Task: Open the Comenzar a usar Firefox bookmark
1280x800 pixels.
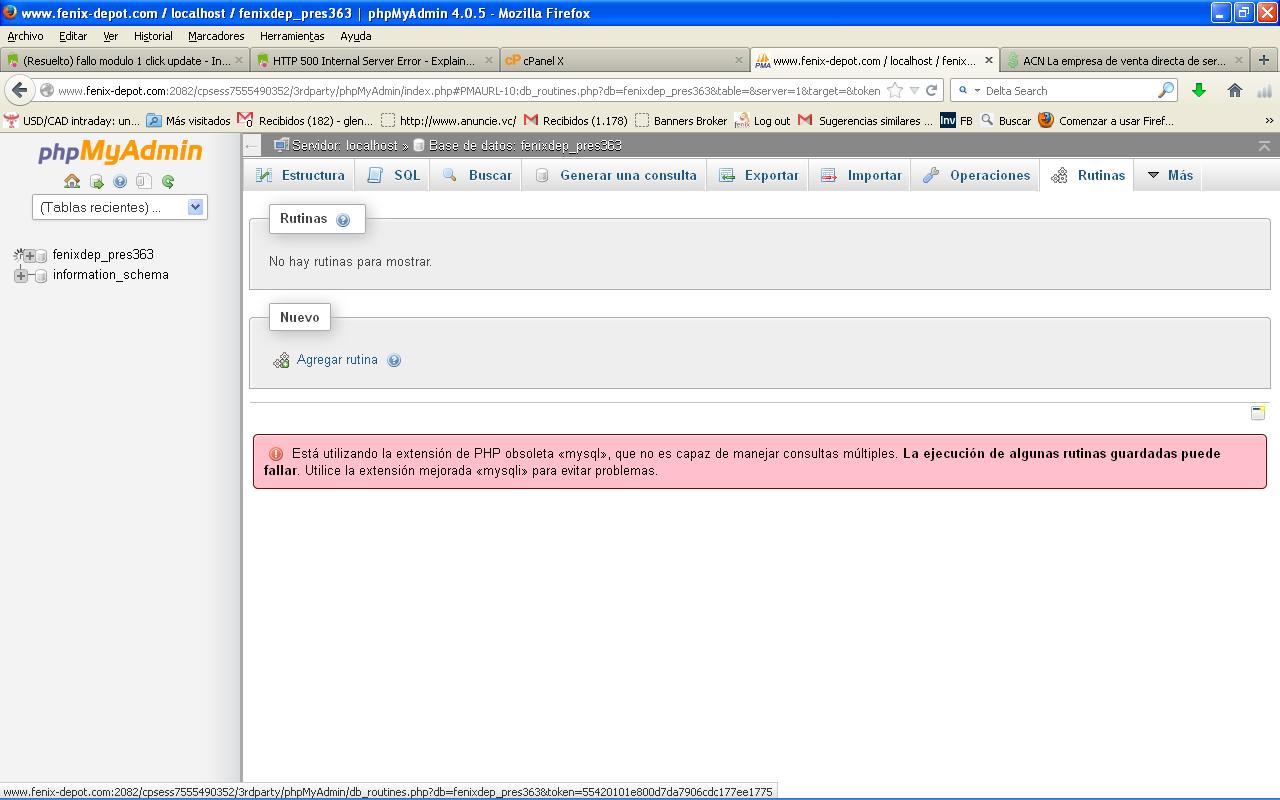Action: tap(1105, 120)
